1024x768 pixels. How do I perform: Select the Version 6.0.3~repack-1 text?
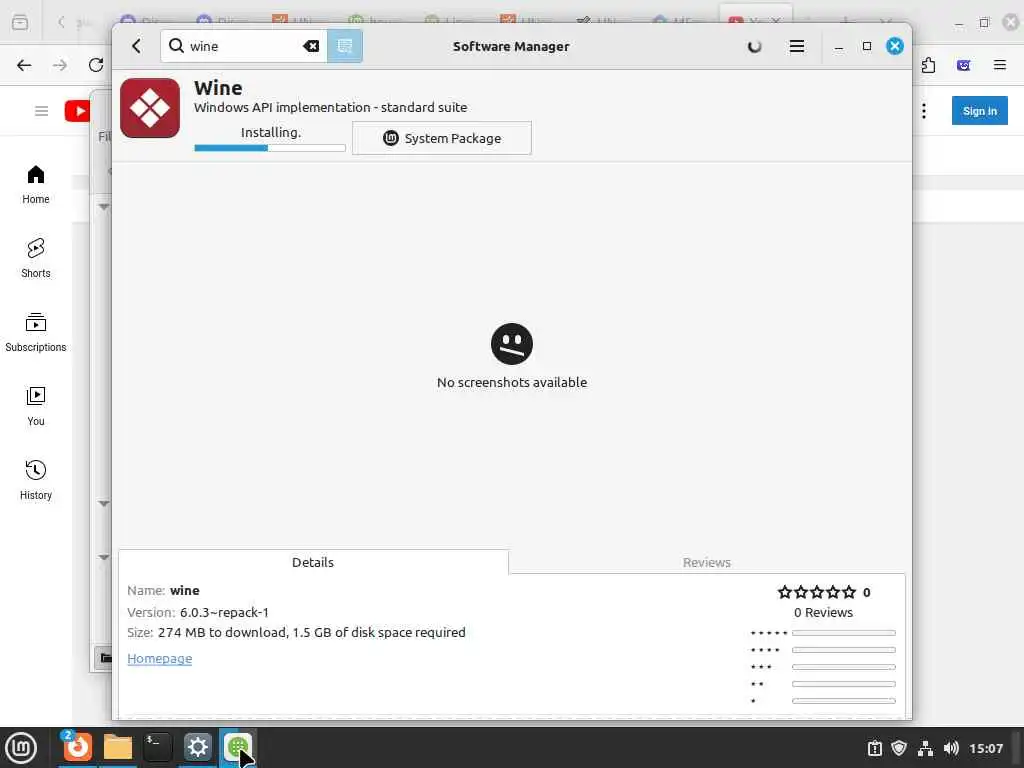click(x=198, y=613)
